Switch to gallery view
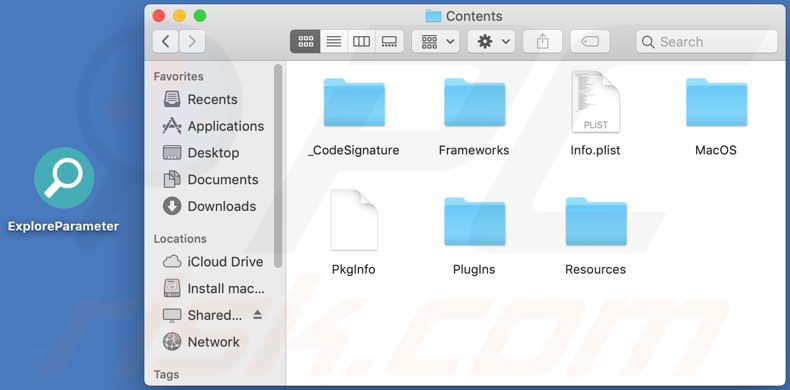The height and width of the screenshot is (390, 790). [x=389, y=41]
